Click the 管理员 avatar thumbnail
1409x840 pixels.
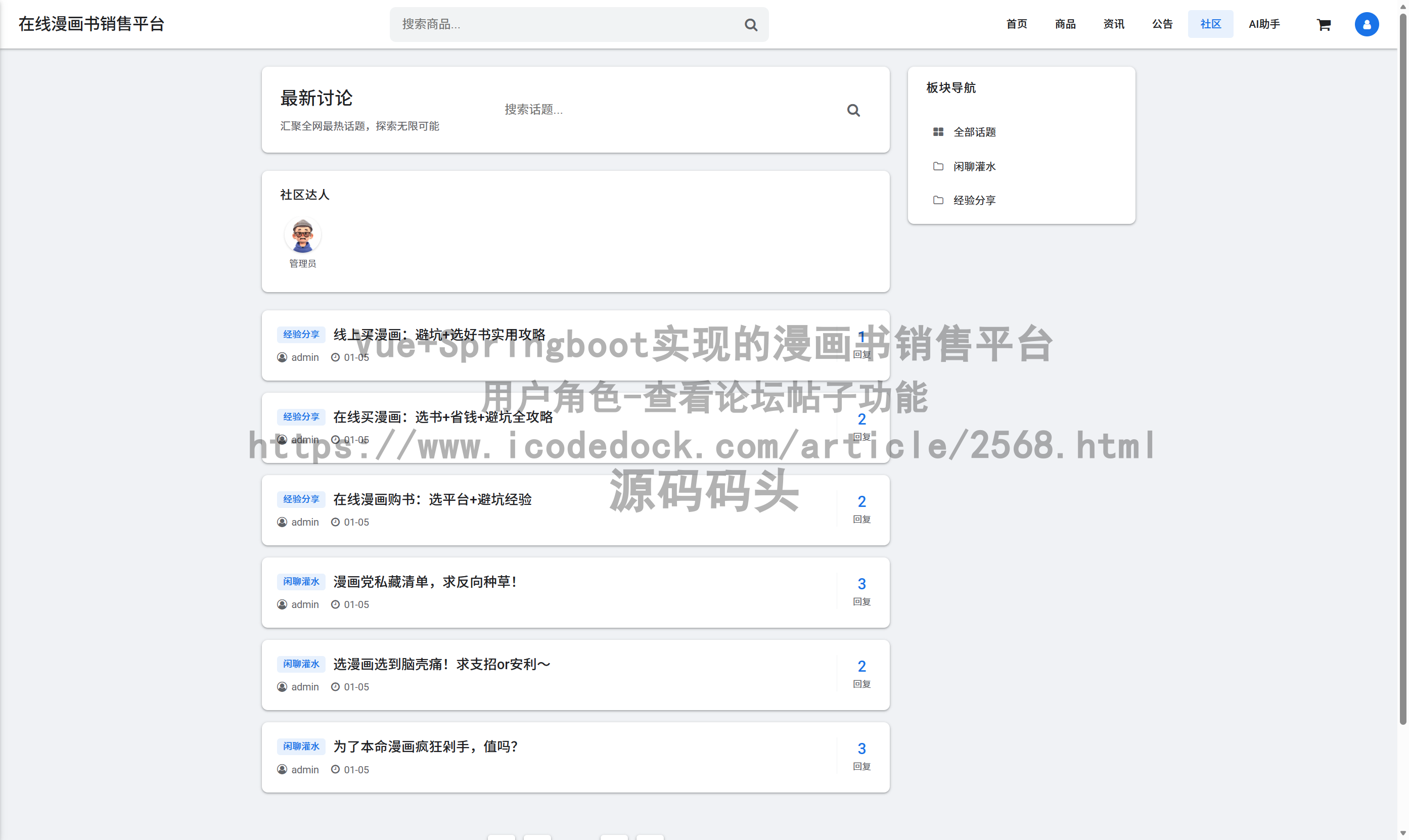pyautogui.click(x=302, y=236)
